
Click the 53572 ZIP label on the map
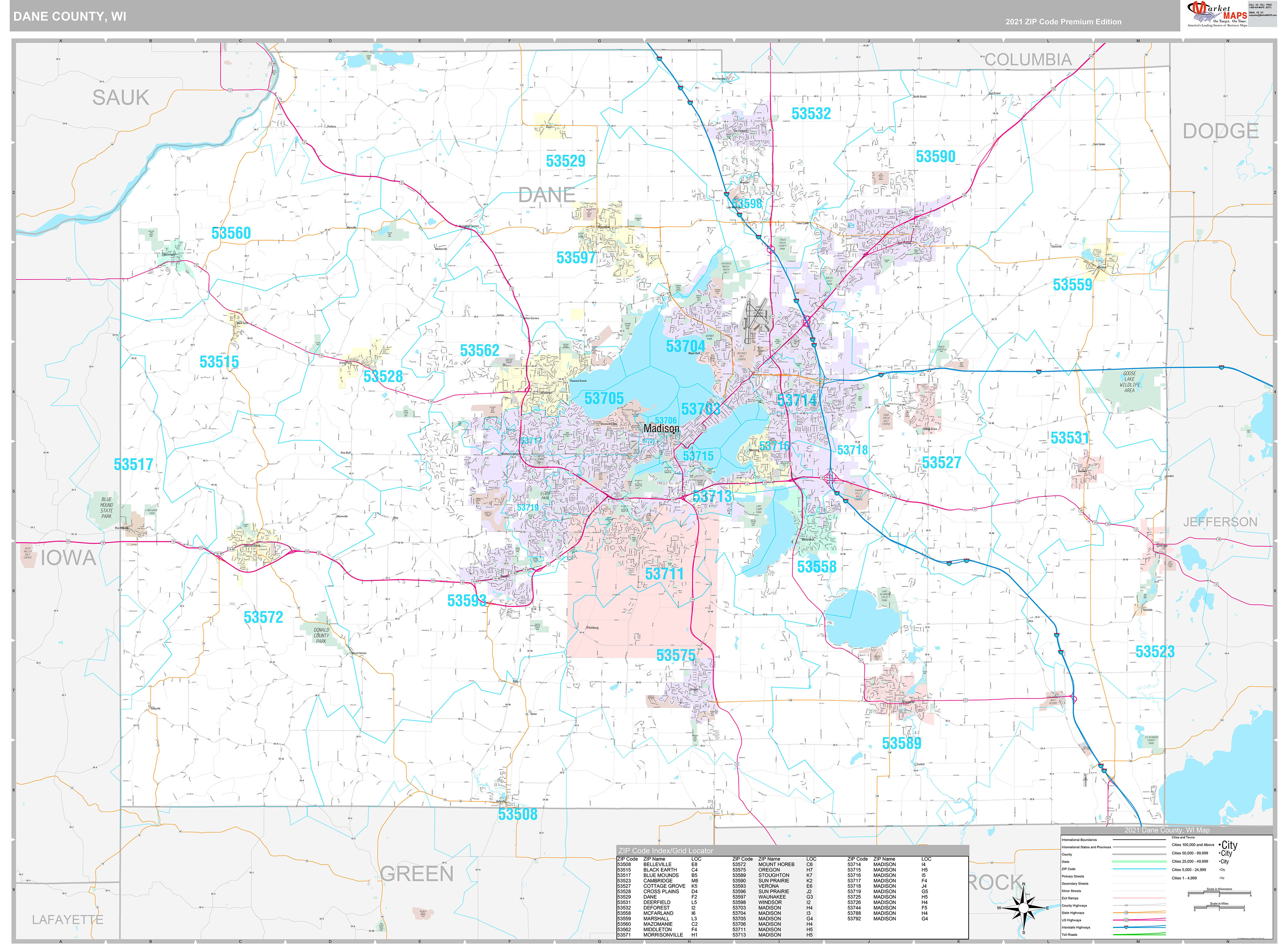click(263, 617)
